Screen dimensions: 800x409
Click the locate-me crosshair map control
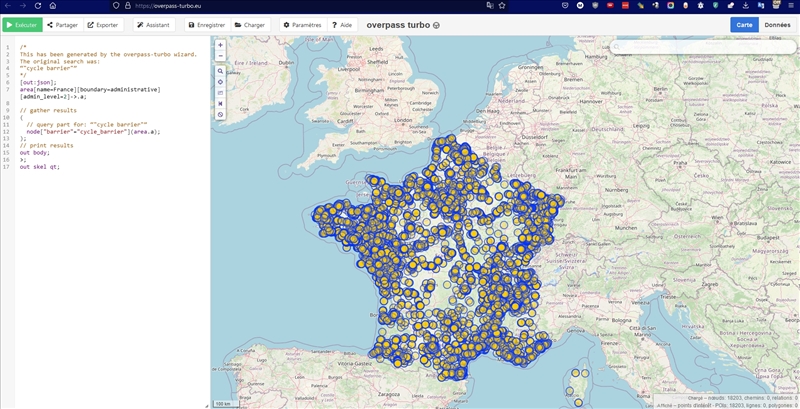point(220,82)
